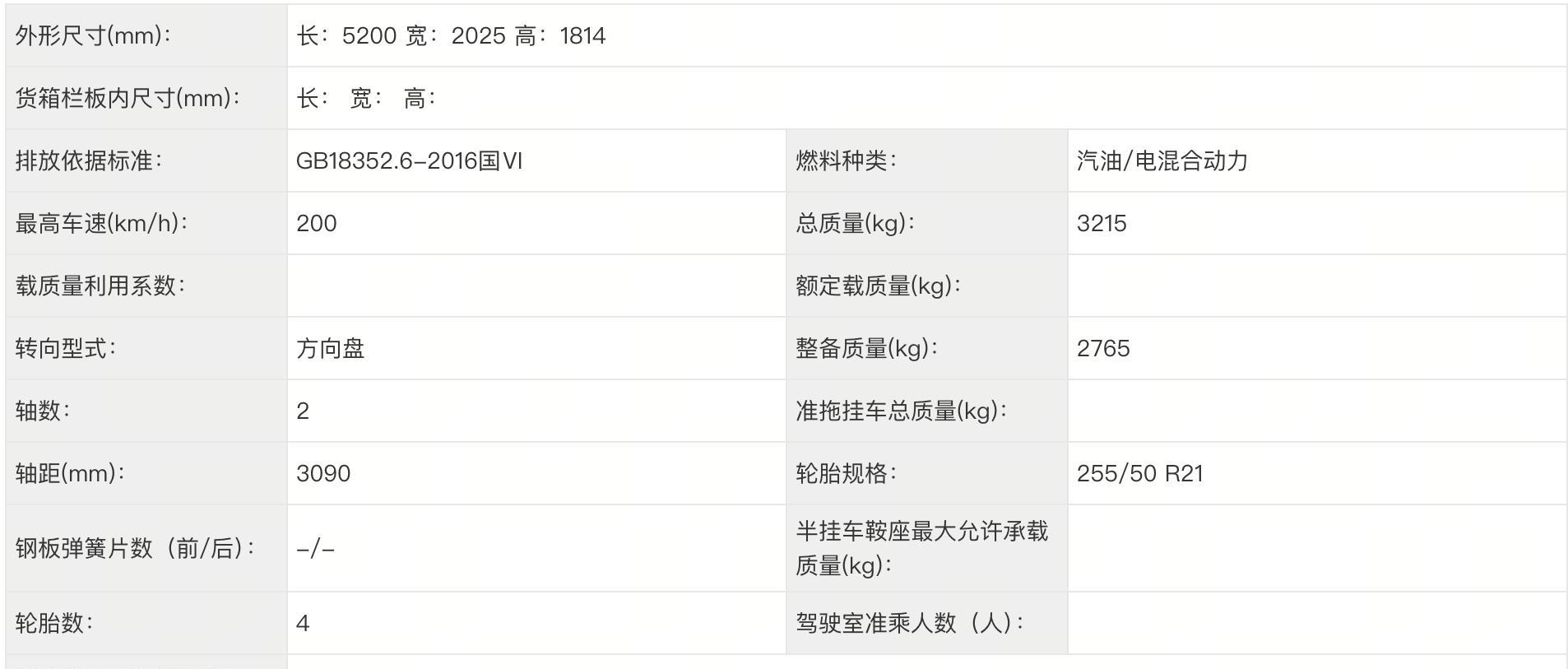The height and width of the screenshot is (669, 1568).
Task: Click the 整备质量(kg) label
Action: tap(866, 349)
